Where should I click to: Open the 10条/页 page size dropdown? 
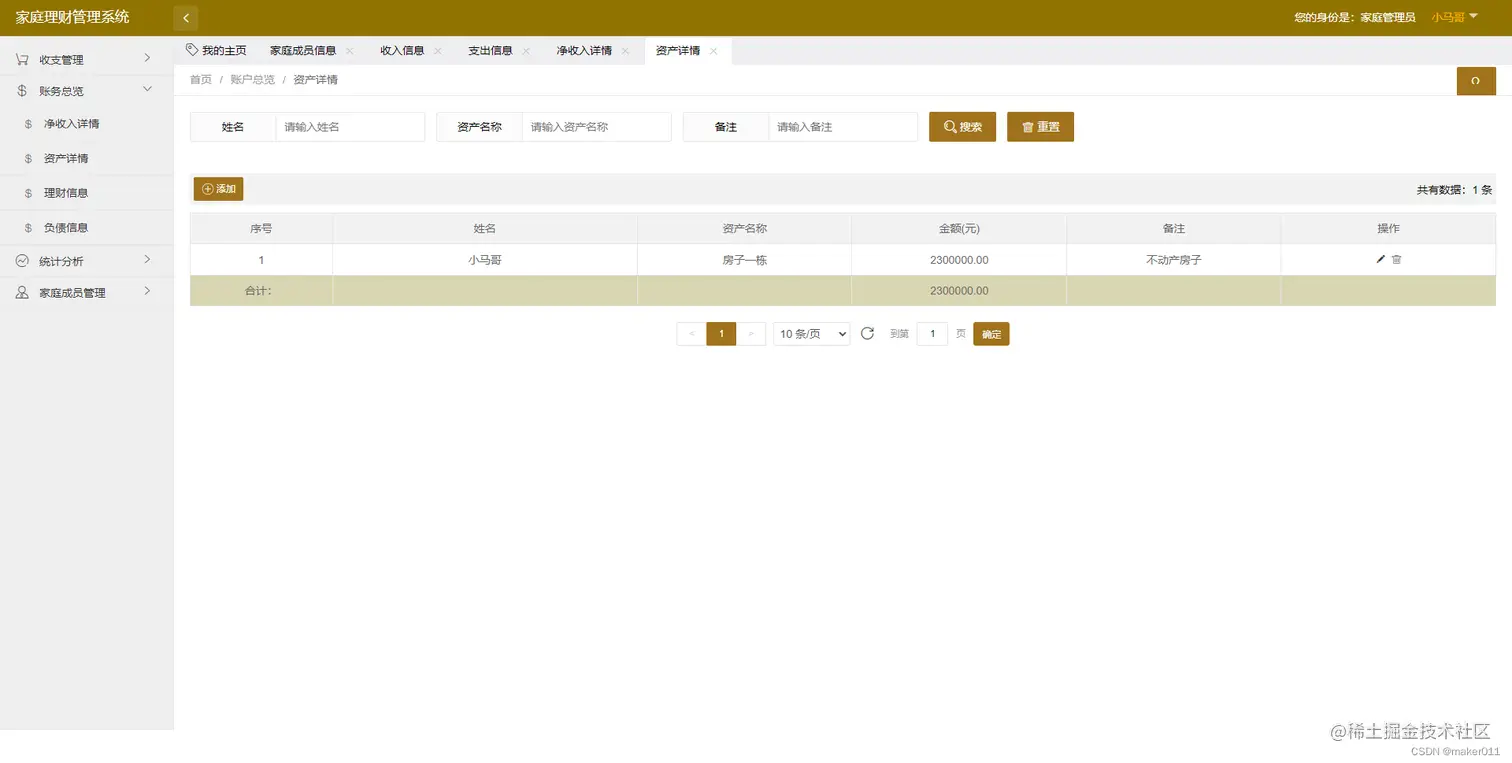pyautogui.click(x=810, y=333)
